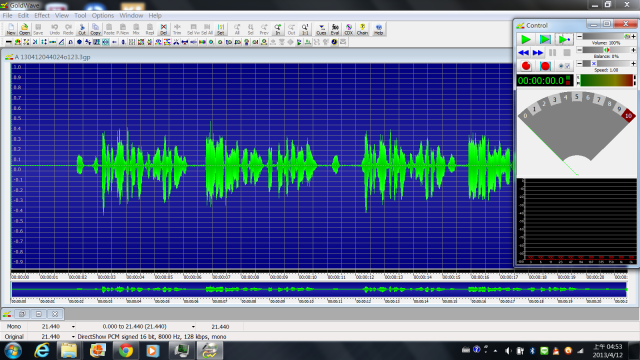Click the Cut toolbar icon
The image size is (640, 360).
click(x=82, y=29)
